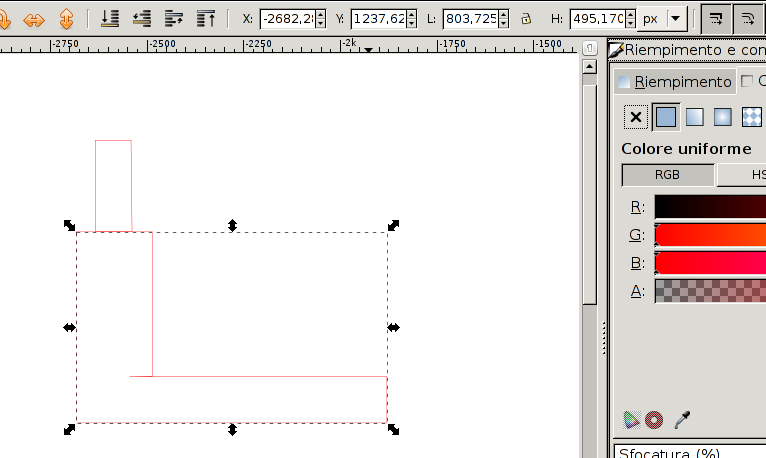Click the top-middle vertical scale handle
Image resolution: width=766 pixels, height=458 pixels.
point(233,225)
